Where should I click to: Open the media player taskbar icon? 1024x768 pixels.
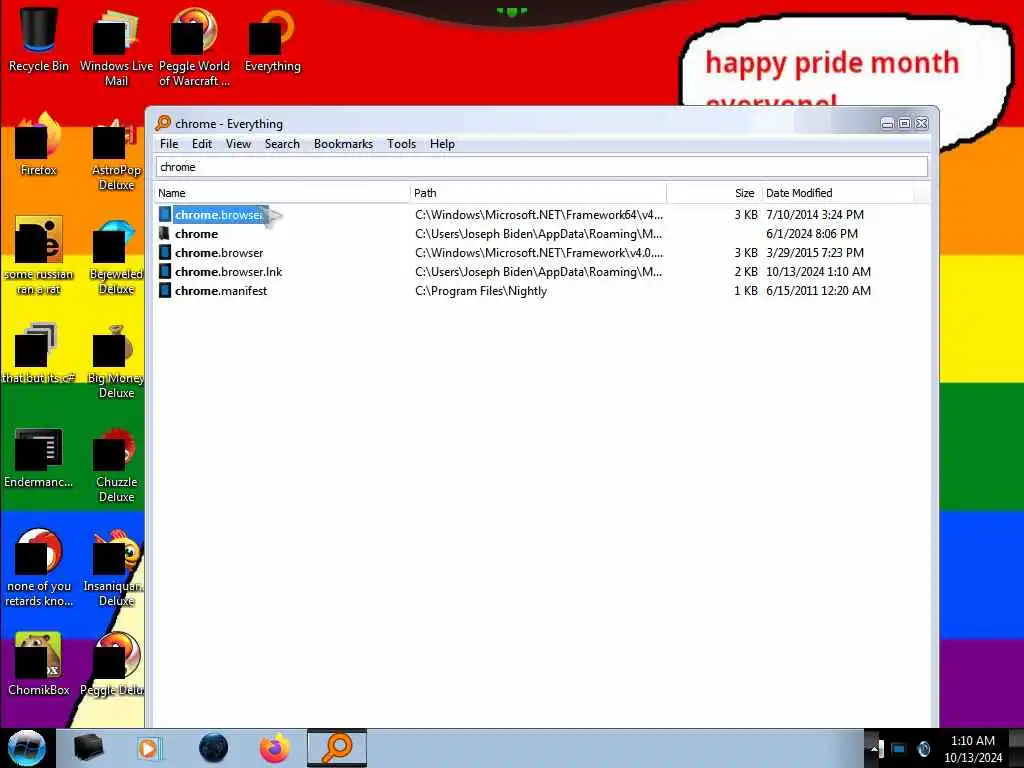(x=148, y=748)
